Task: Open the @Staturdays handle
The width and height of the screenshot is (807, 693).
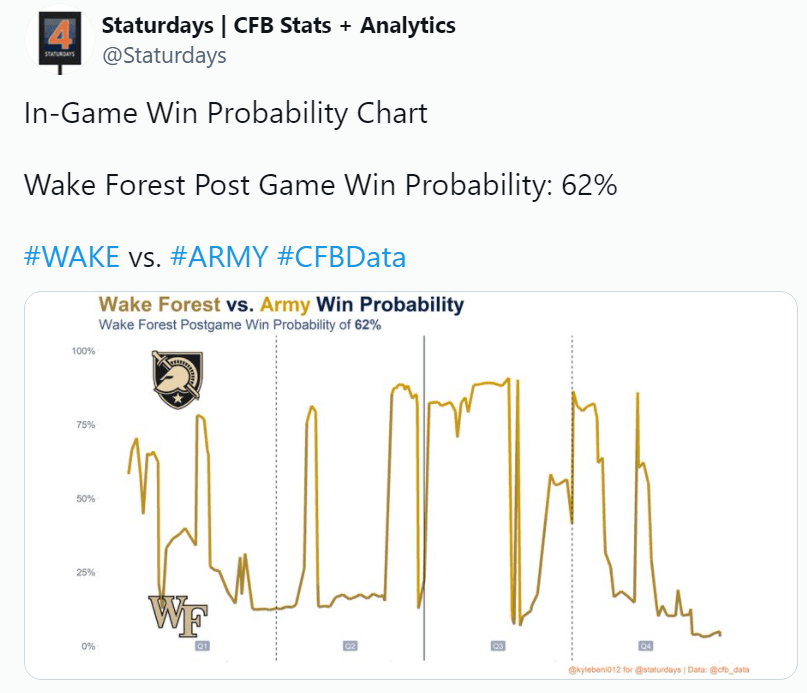Action: [164, 55]
